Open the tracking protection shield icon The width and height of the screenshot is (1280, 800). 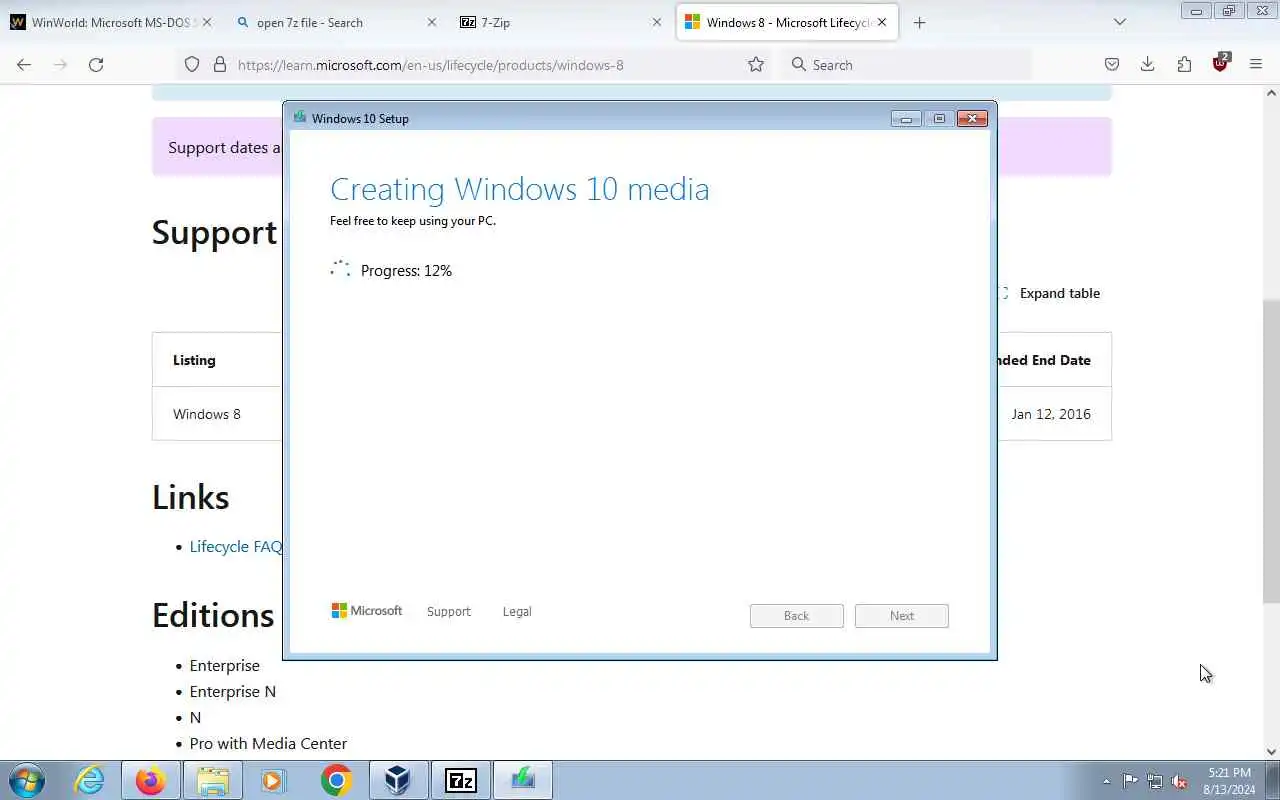192,64
